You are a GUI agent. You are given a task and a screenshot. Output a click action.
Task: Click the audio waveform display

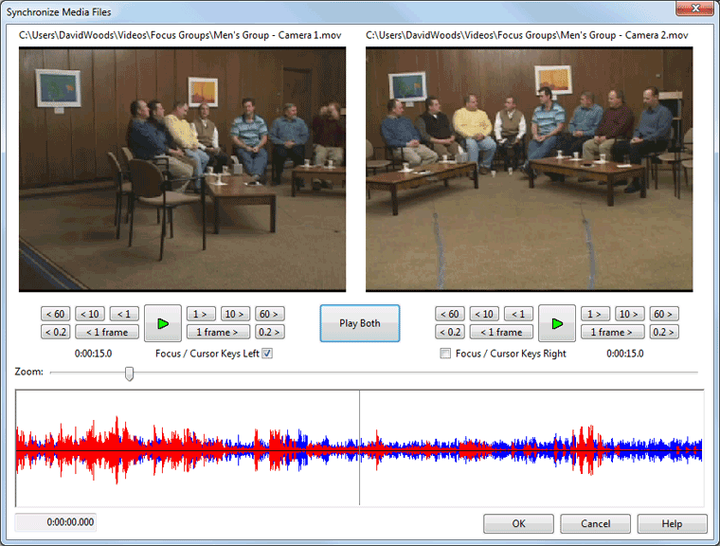(360, 448)
